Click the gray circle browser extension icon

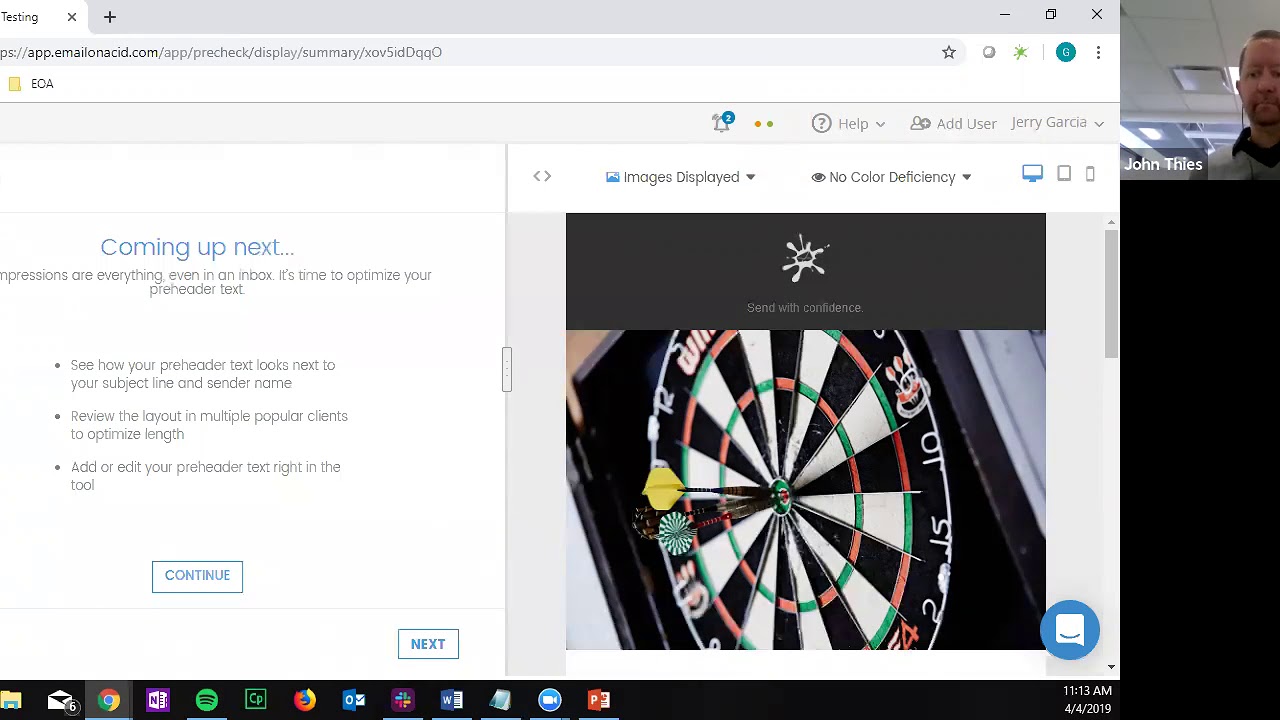click(x=989, y=52)
